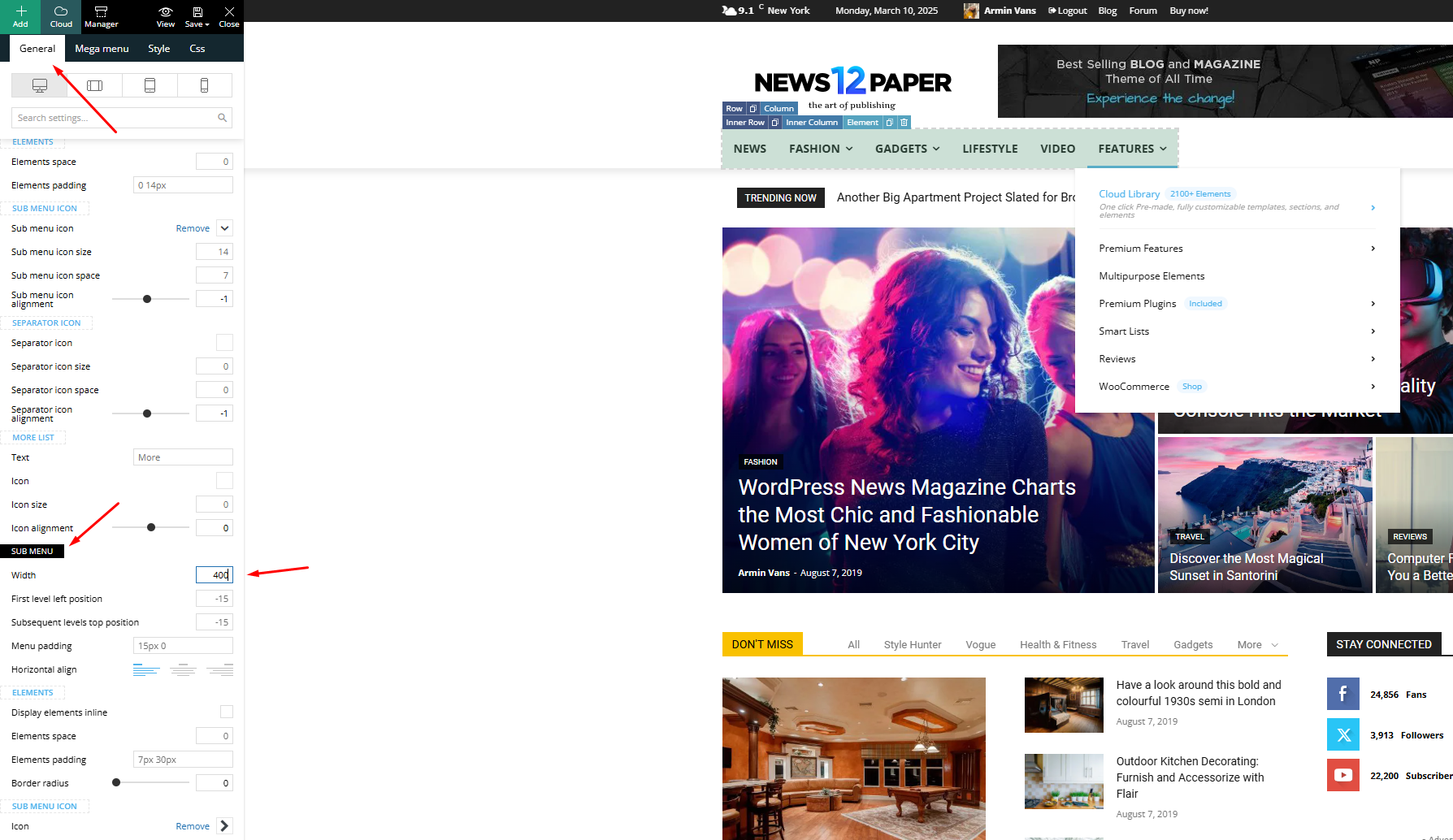Image resolution: width=1453 pixels, height=840 pixels.
Task: Select desktop viewport icon
Action: pyautogui.click(x=39, y=85)
